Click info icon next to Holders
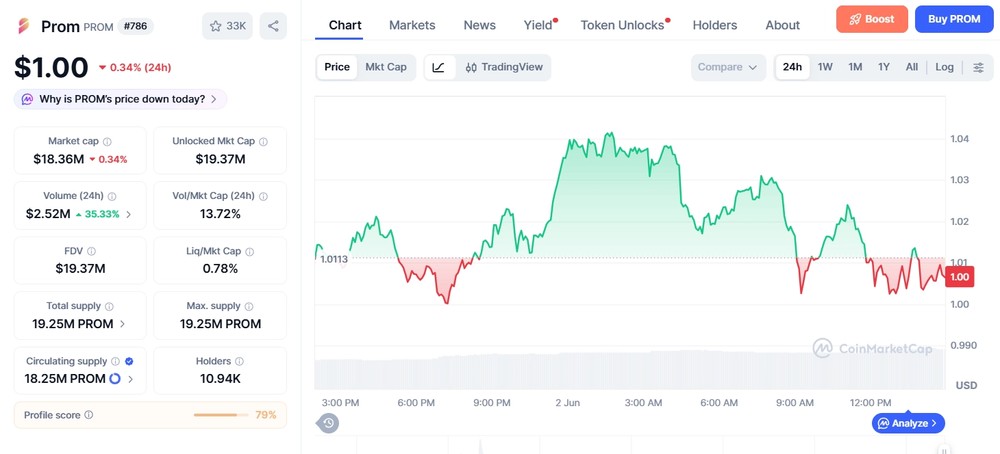The width and height of the screenshot is (1000, 454). point(239,362)
